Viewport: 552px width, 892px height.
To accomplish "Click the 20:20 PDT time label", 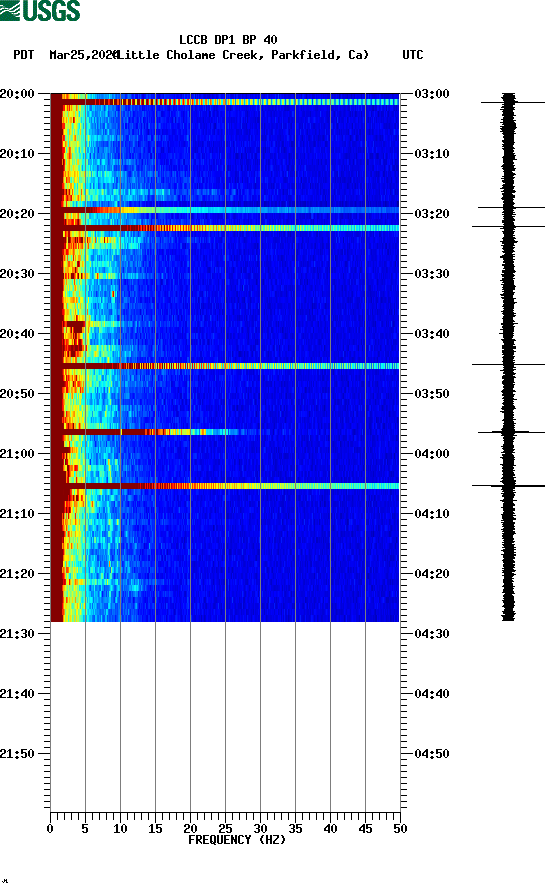I will [18, 214].
